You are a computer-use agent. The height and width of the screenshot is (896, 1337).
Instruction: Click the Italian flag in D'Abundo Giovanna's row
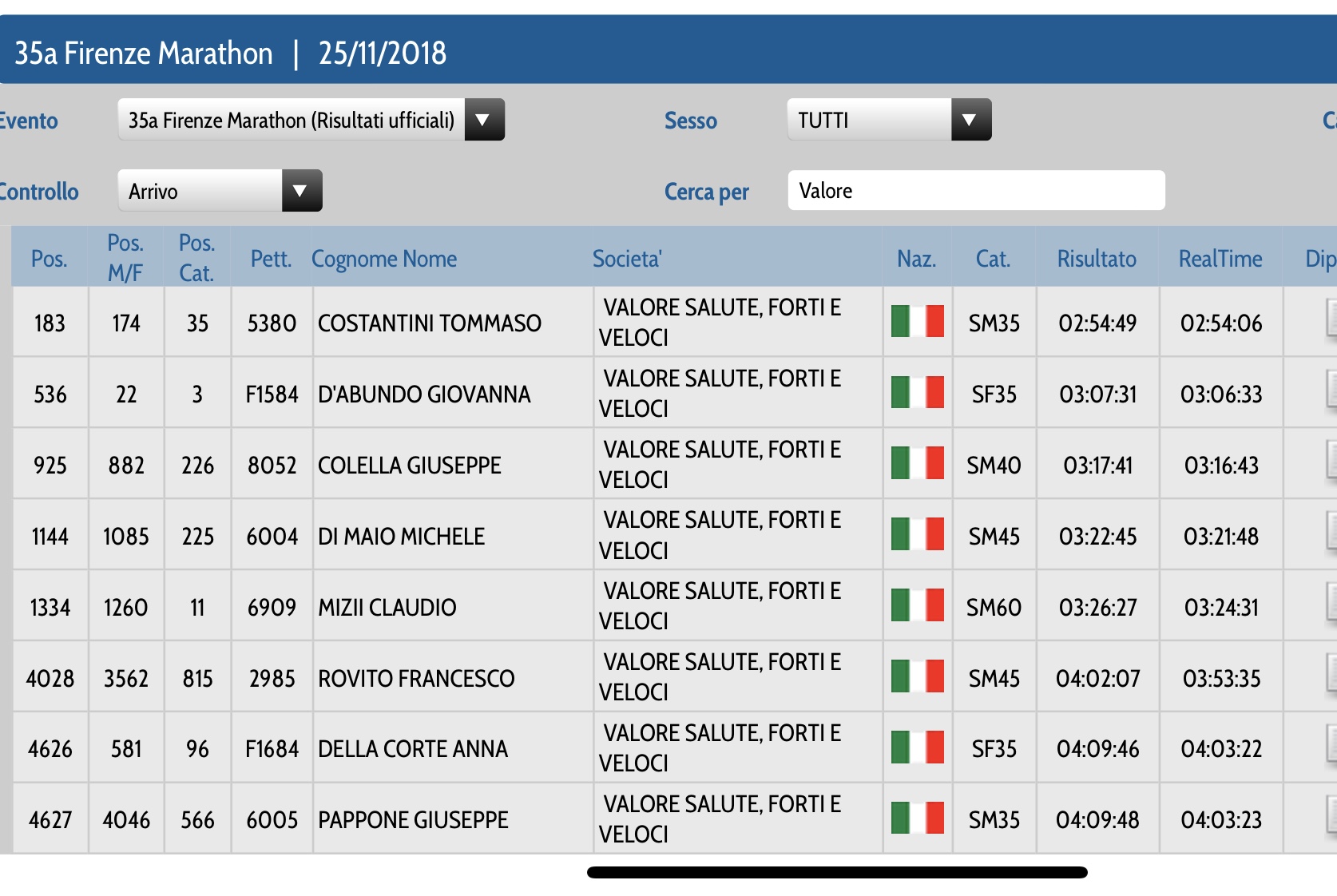tap(917, 393)
